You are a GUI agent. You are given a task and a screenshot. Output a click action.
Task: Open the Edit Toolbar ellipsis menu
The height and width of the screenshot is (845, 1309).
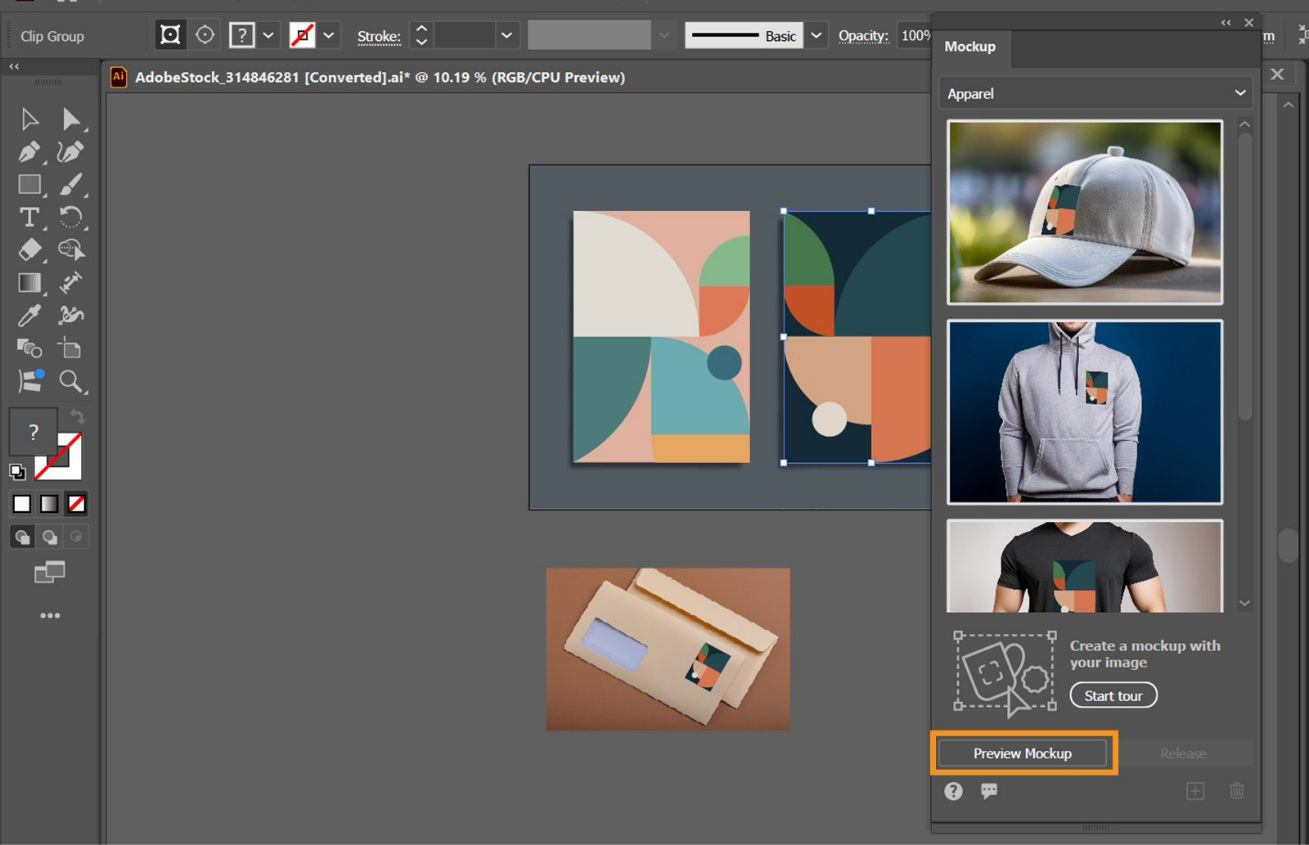50,615
